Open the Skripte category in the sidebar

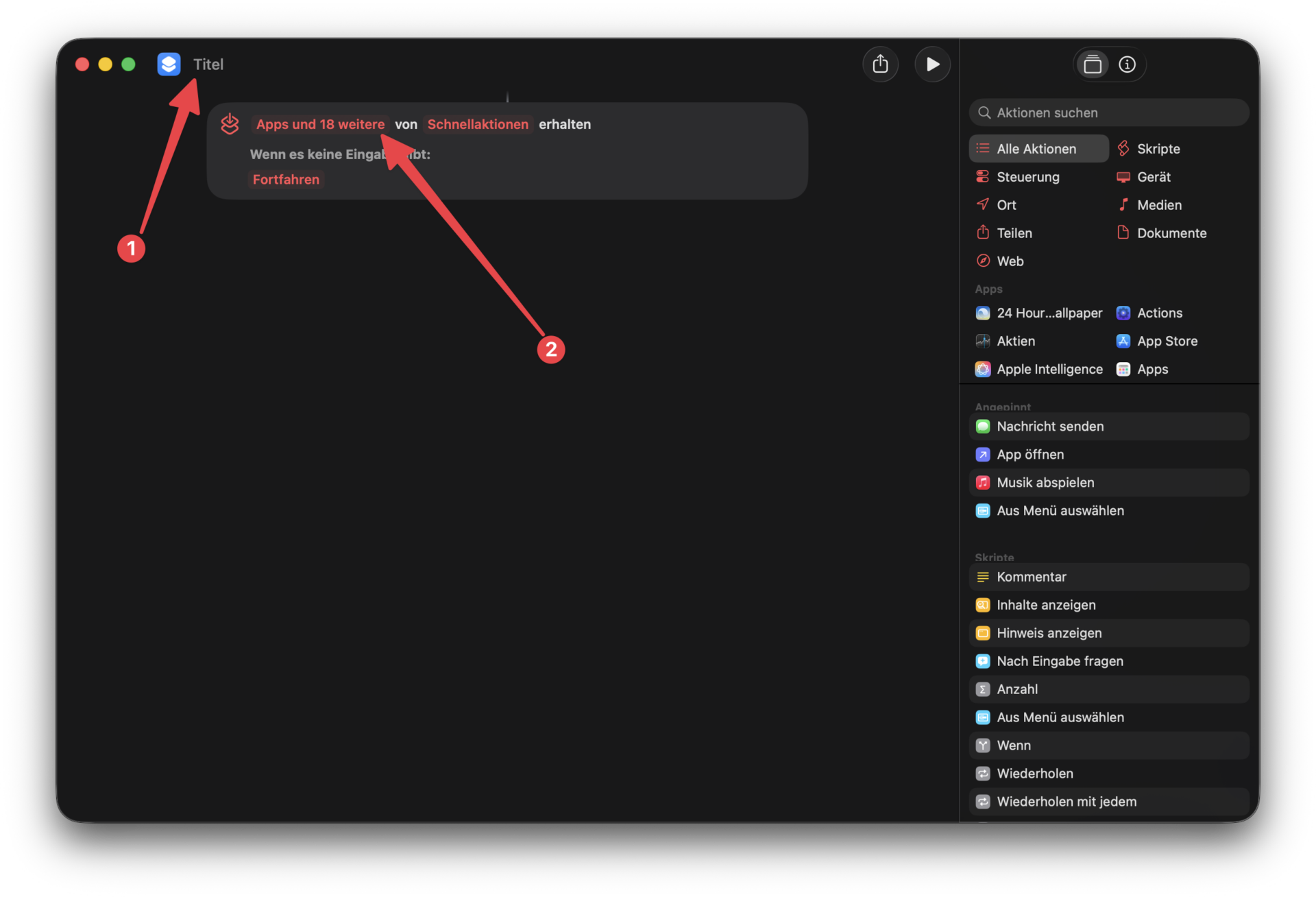(x=1158, y=148)
